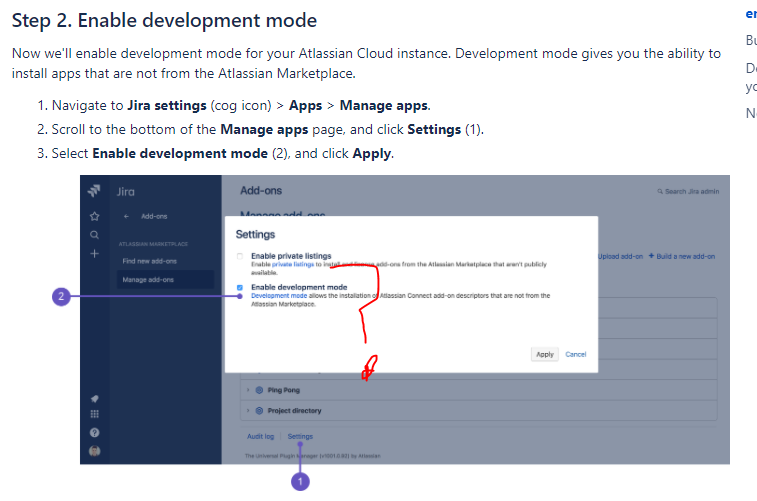Click the Settings link beside Audit log
Screen dimensions: 757x501
click(x=300, y=436)
